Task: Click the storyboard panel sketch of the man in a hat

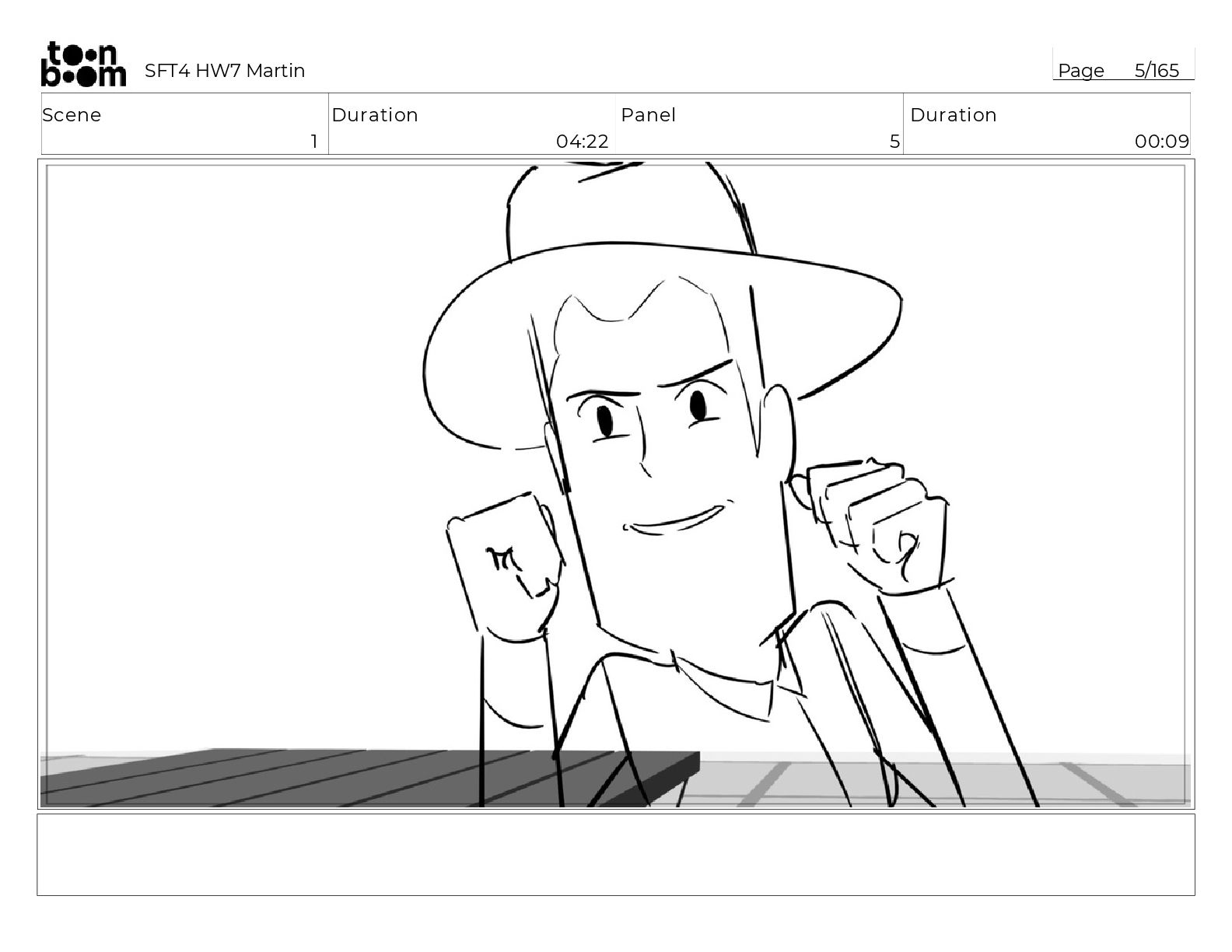Action: point(616,484)
